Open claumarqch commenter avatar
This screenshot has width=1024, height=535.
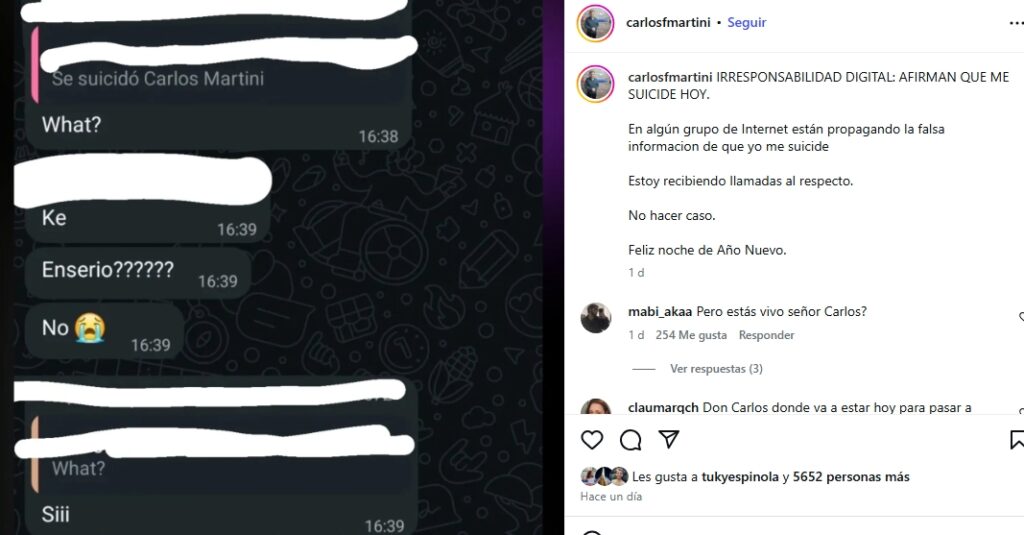[x=596, y=406]
